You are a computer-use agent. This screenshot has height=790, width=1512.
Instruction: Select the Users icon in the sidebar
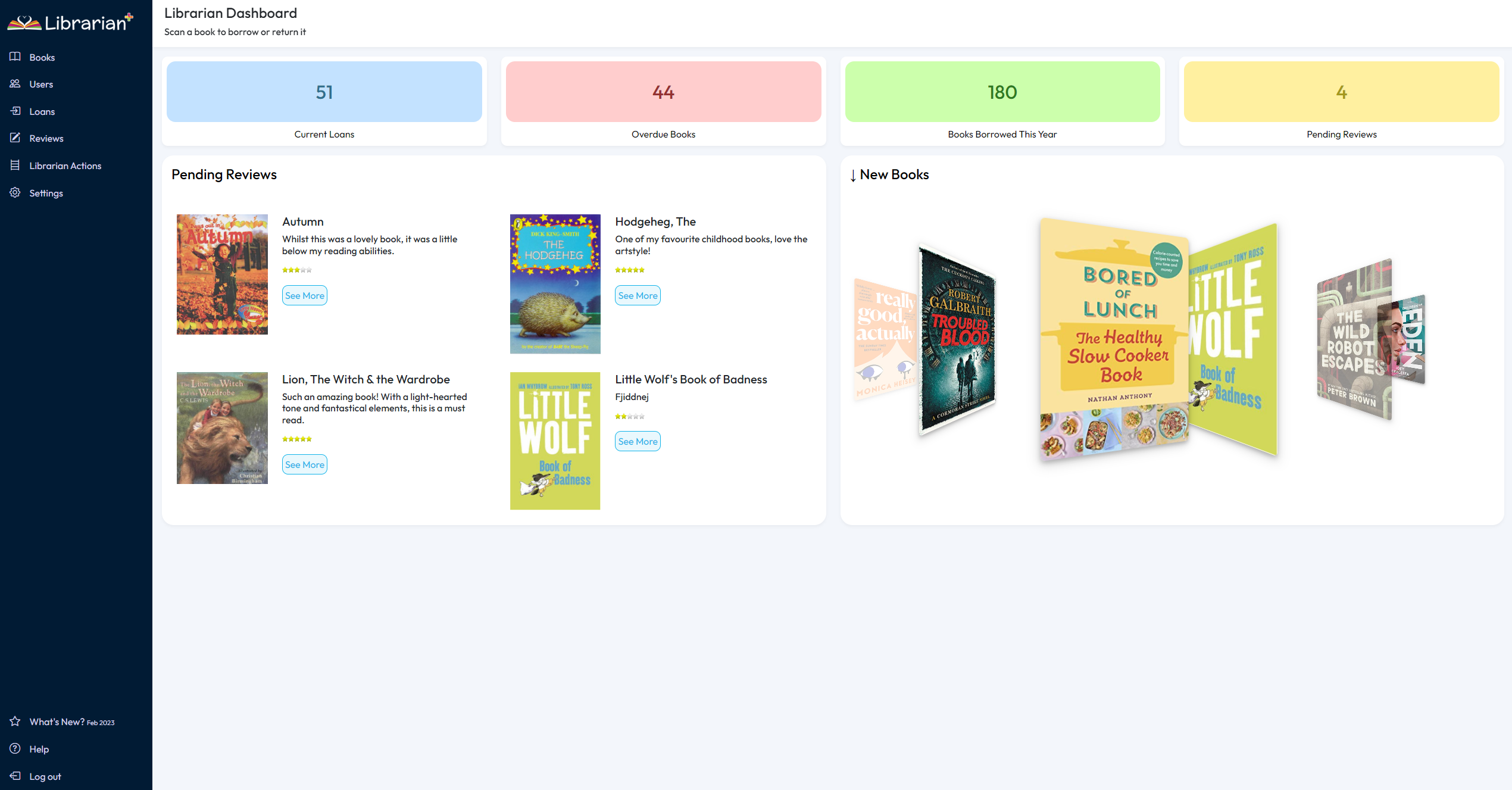tap(15, 84)
